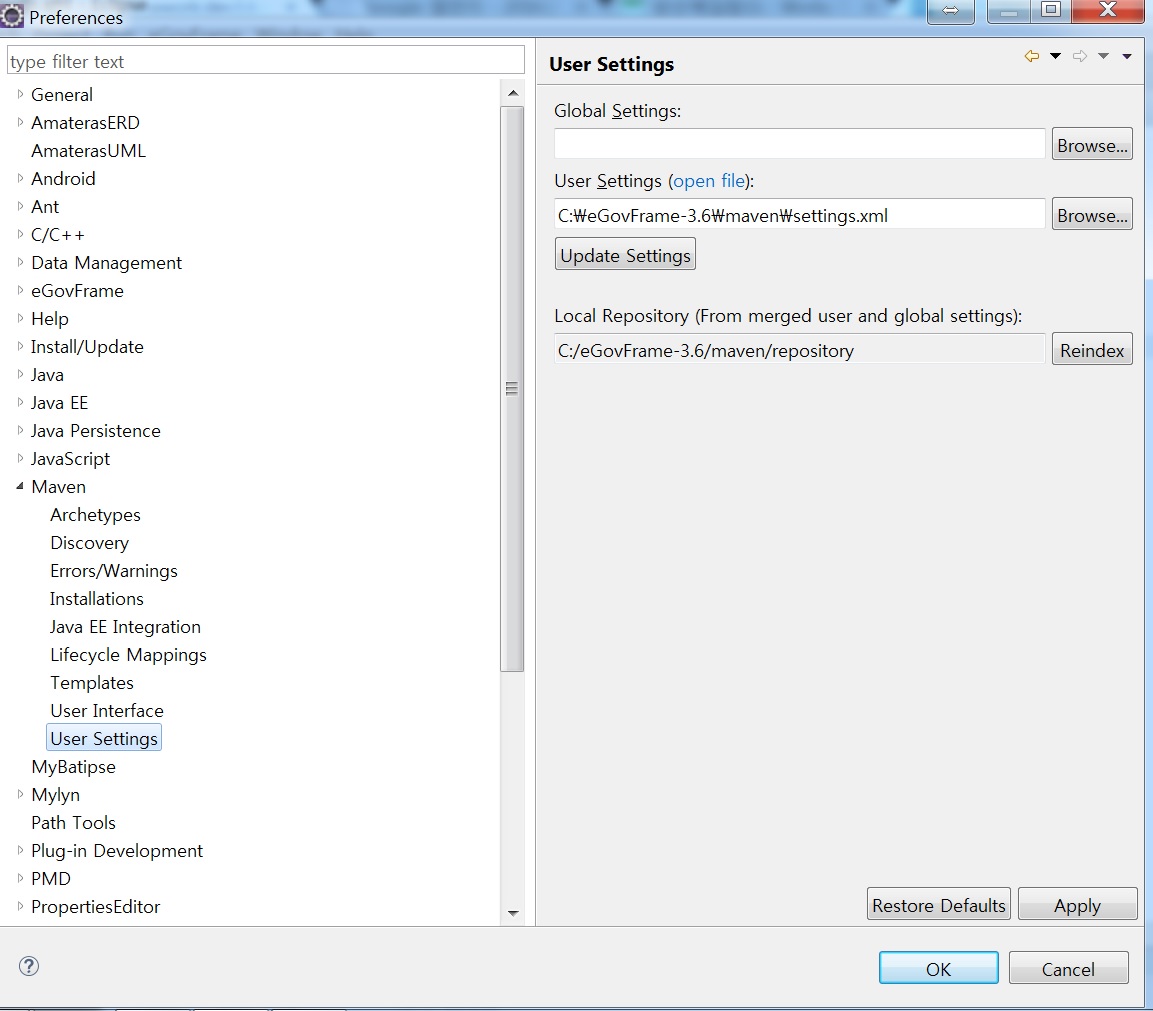
Task: Expand the General preferences node
Action: [20, 94]
